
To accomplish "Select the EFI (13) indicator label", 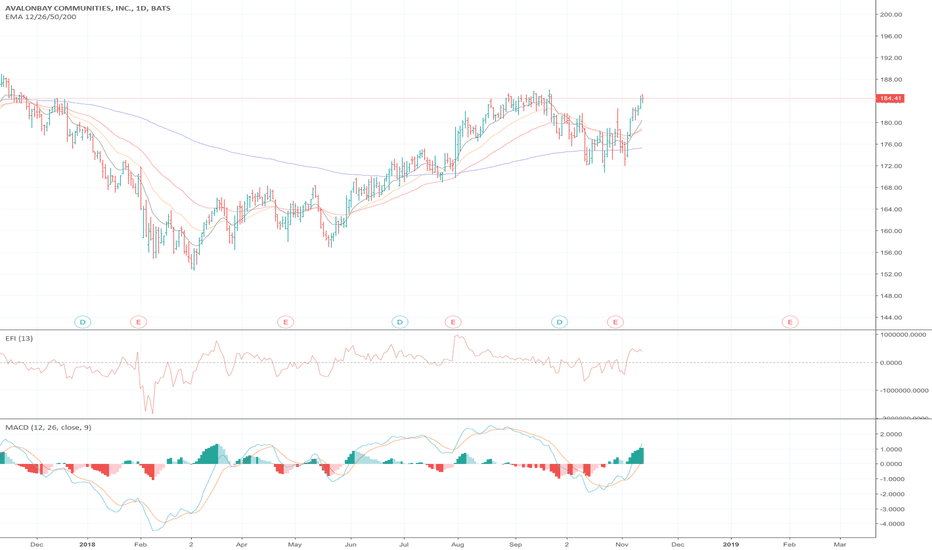I will click(20, 338).
